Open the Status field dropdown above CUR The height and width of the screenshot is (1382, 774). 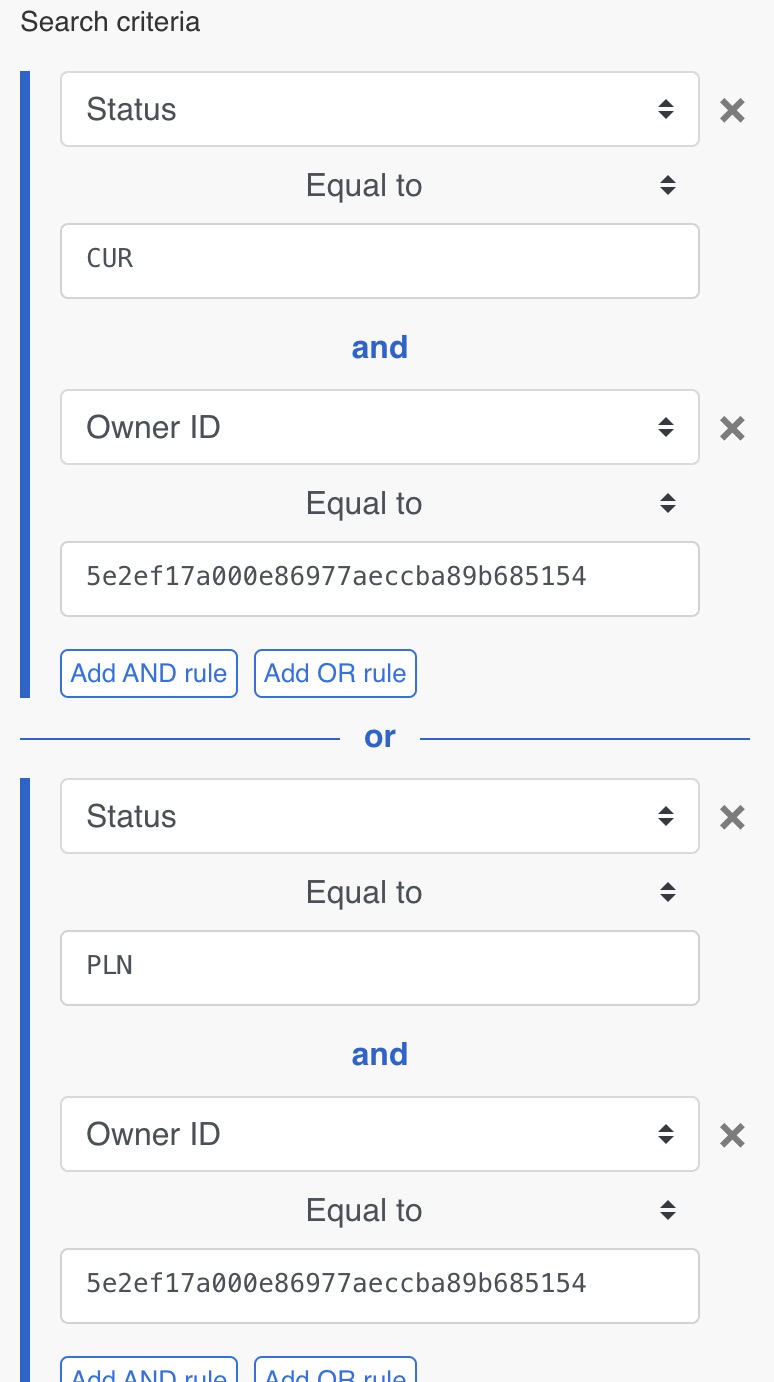[x=379, y=109]
